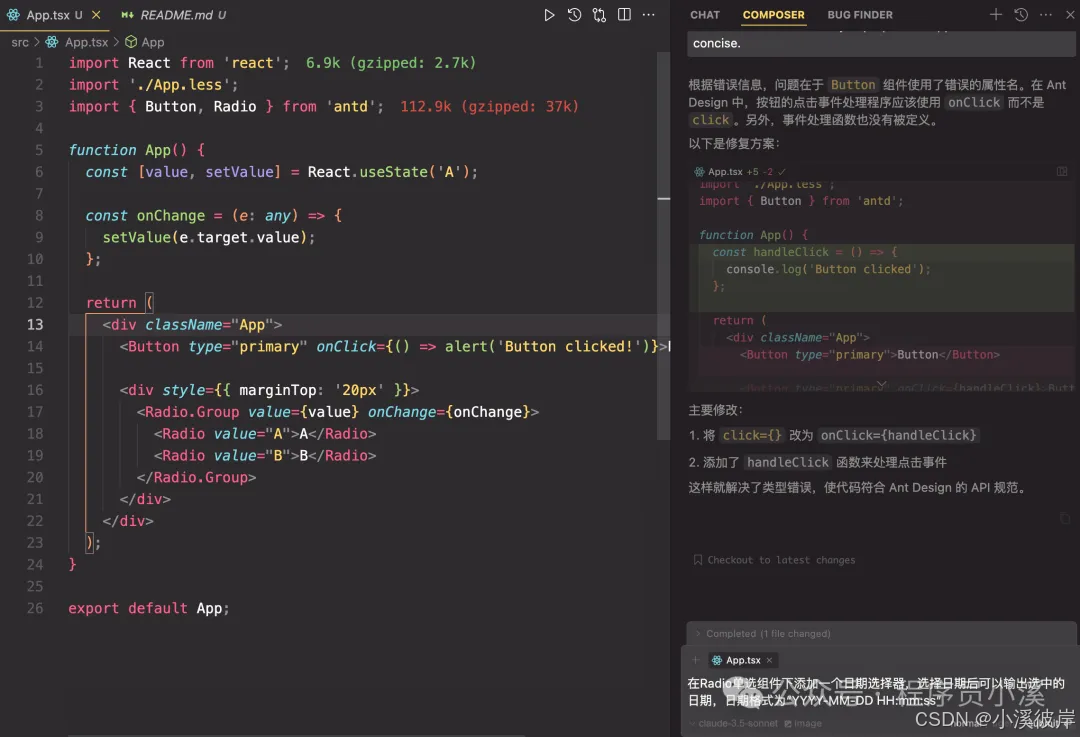Click the App.tsx context chip
This screenshot has height=737, width=1080.
coord(742,660)
